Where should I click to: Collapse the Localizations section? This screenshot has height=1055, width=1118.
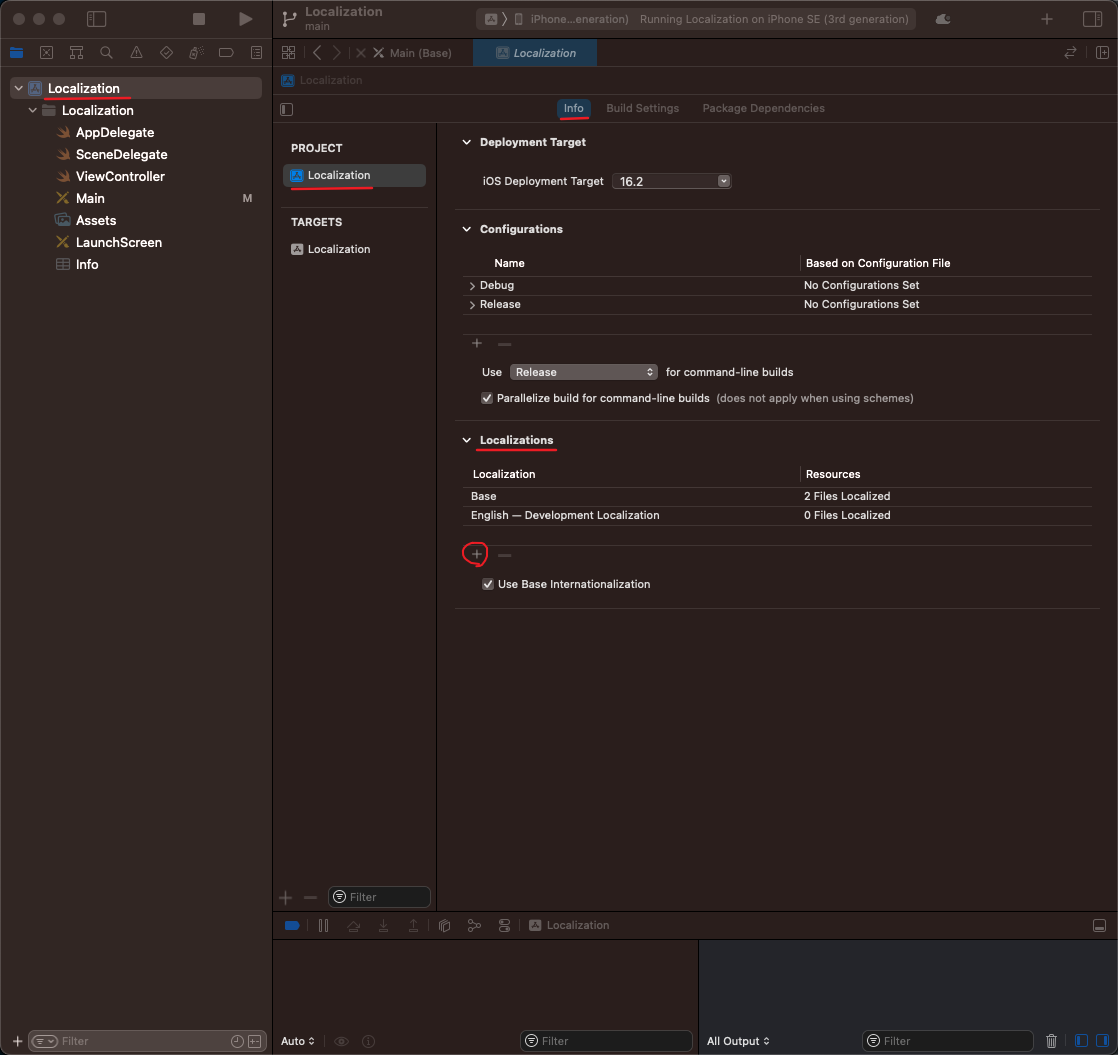tap(466, 441)
